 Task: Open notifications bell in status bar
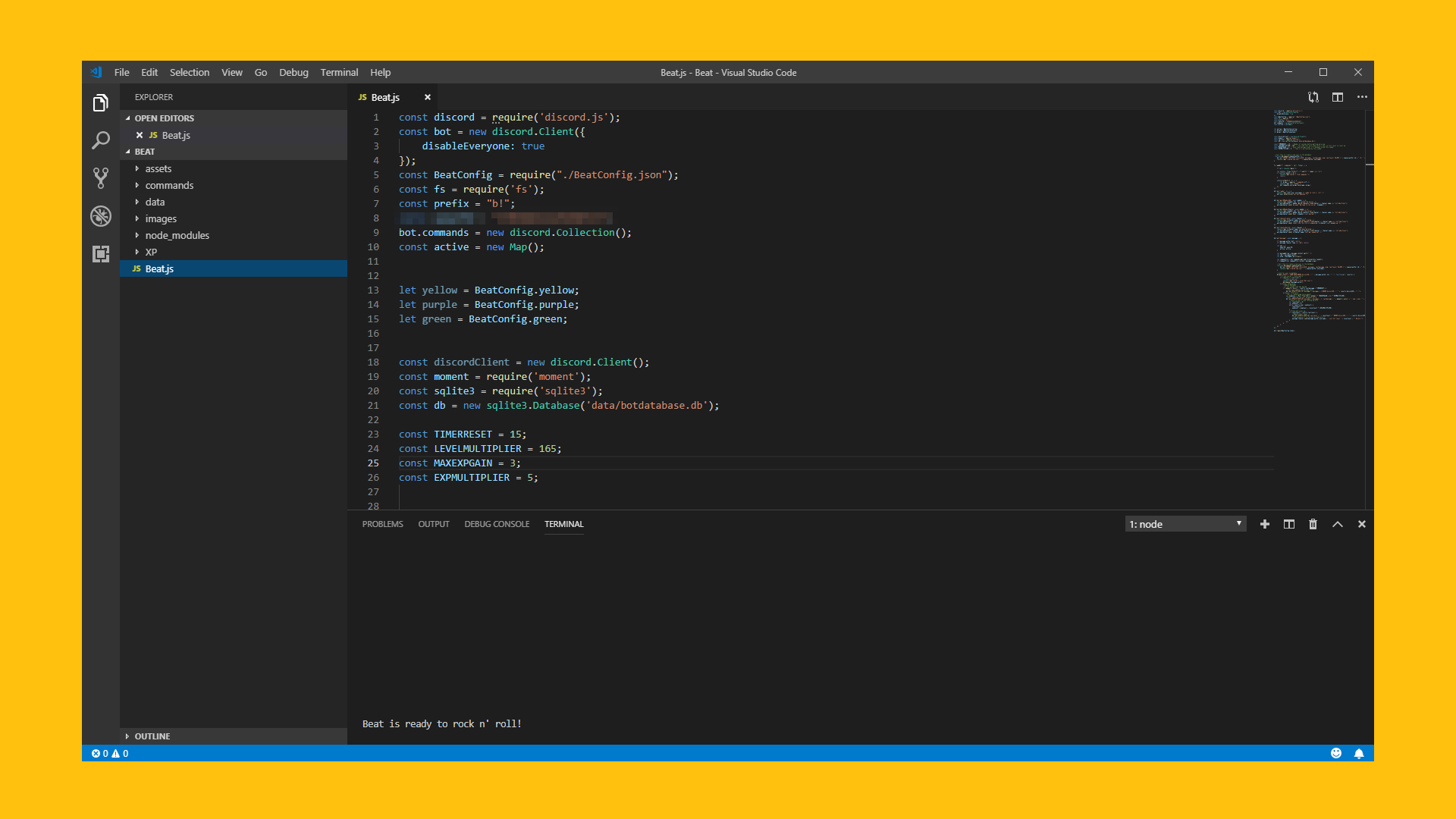tap(1359, 753)
